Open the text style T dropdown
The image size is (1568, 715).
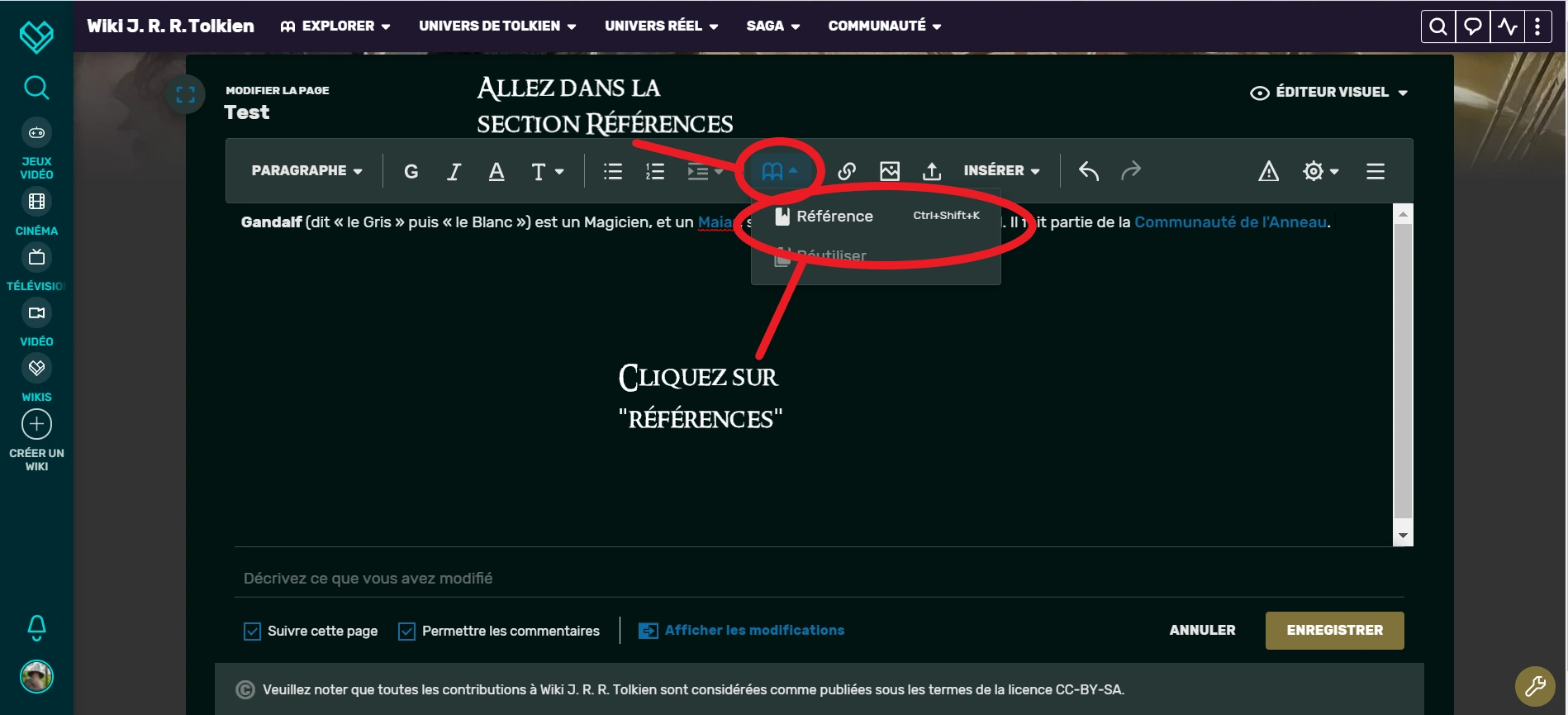click(547, 171)
